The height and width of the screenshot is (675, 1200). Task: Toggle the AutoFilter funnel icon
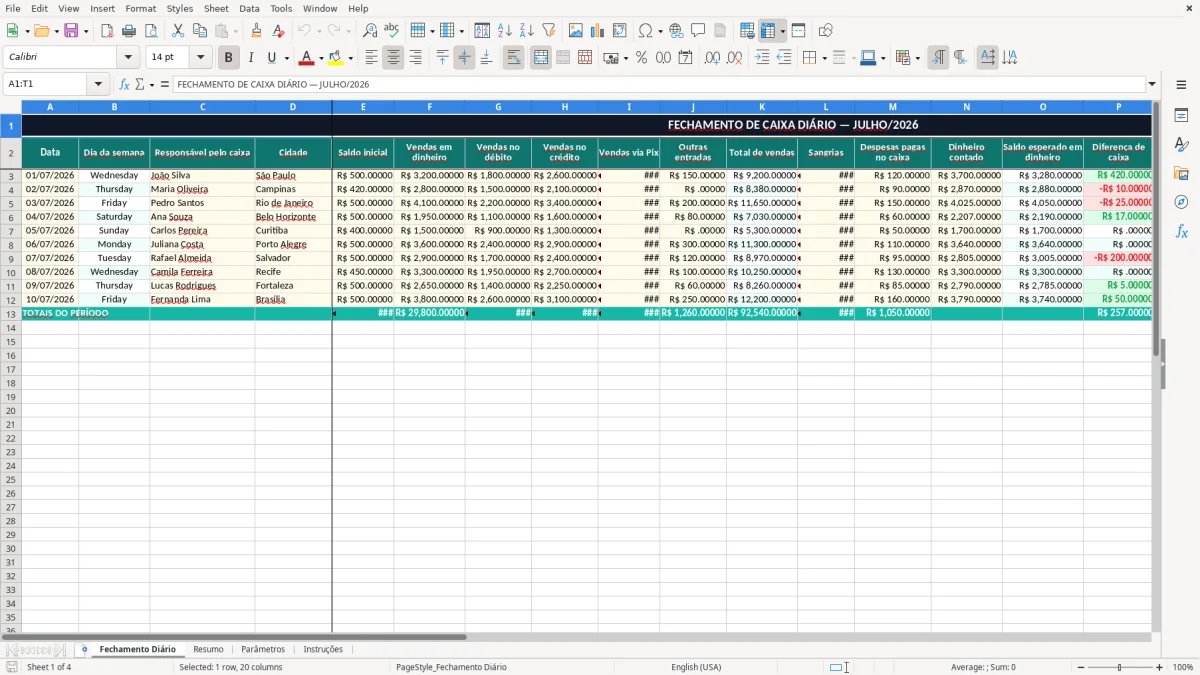point(548,31)
